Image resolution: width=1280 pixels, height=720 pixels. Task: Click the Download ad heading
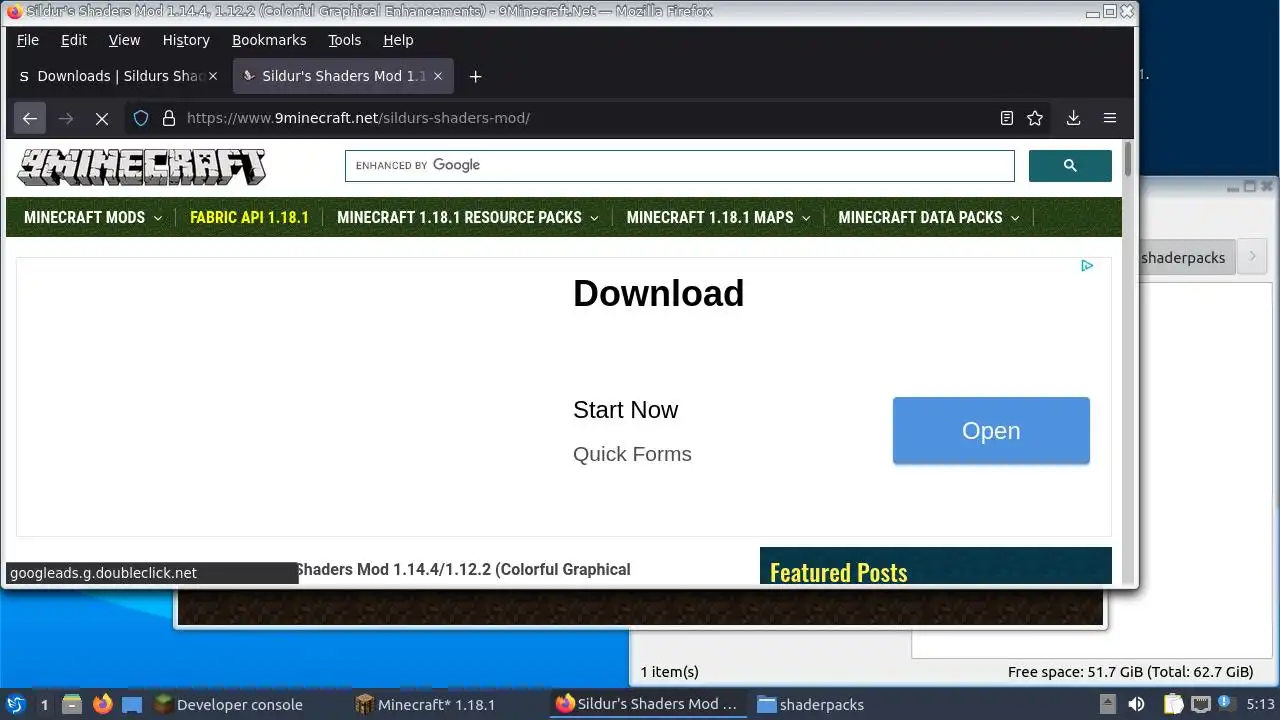pyautogui.click(x=658, y=294)
